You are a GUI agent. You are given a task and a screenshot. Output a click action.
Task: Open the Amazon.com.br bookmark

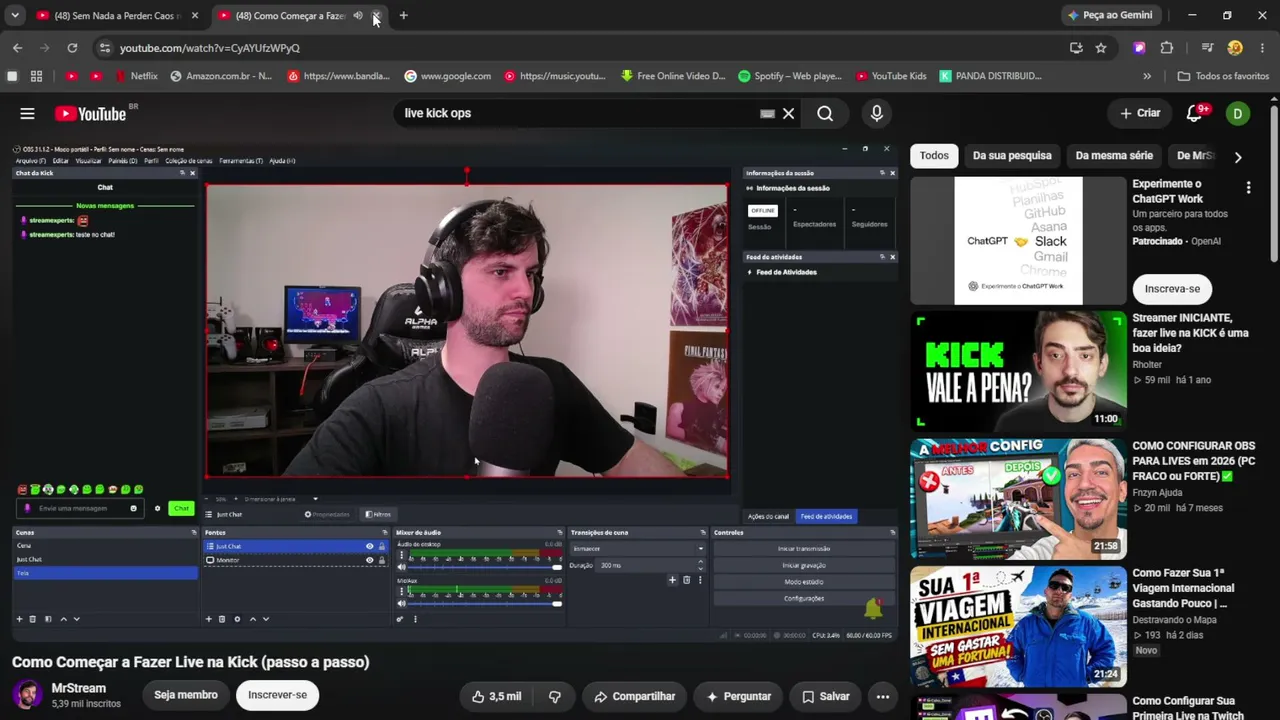[x=221, y=76]
